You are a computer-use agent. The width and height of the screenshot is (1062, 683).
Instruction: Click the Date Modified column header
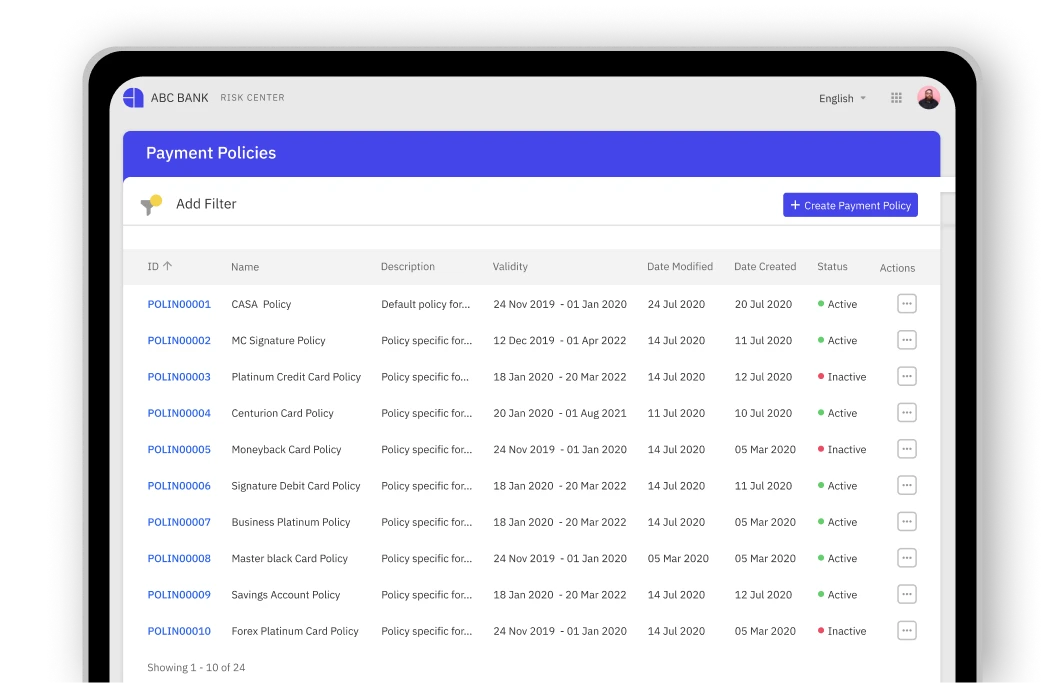[x=679, y=266]
